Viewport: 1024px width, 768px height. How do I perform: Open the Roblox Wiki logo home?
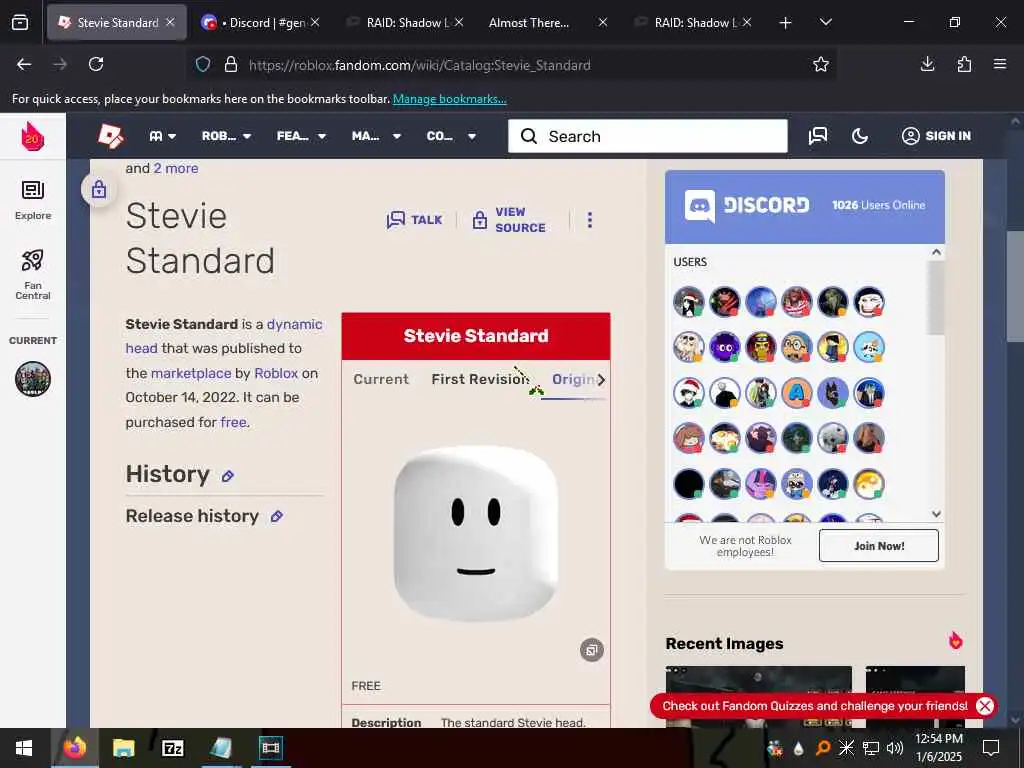click(x=110, y=136)
